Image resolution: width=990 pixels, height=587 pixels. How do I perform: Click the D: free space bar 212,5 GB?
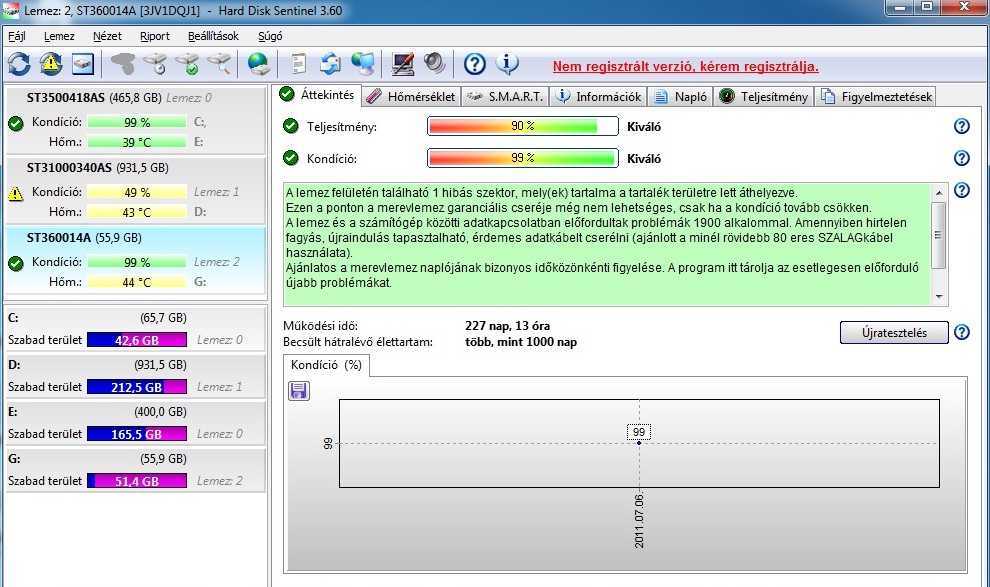(x=137, y=387)
